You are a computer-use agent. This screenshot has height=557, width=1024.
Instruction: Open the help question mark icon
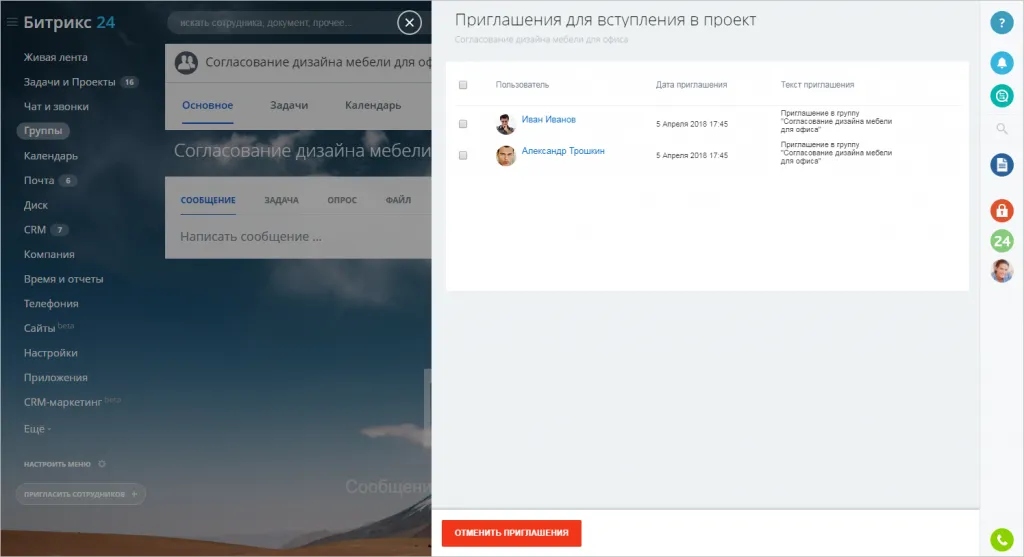point(1001,23)
